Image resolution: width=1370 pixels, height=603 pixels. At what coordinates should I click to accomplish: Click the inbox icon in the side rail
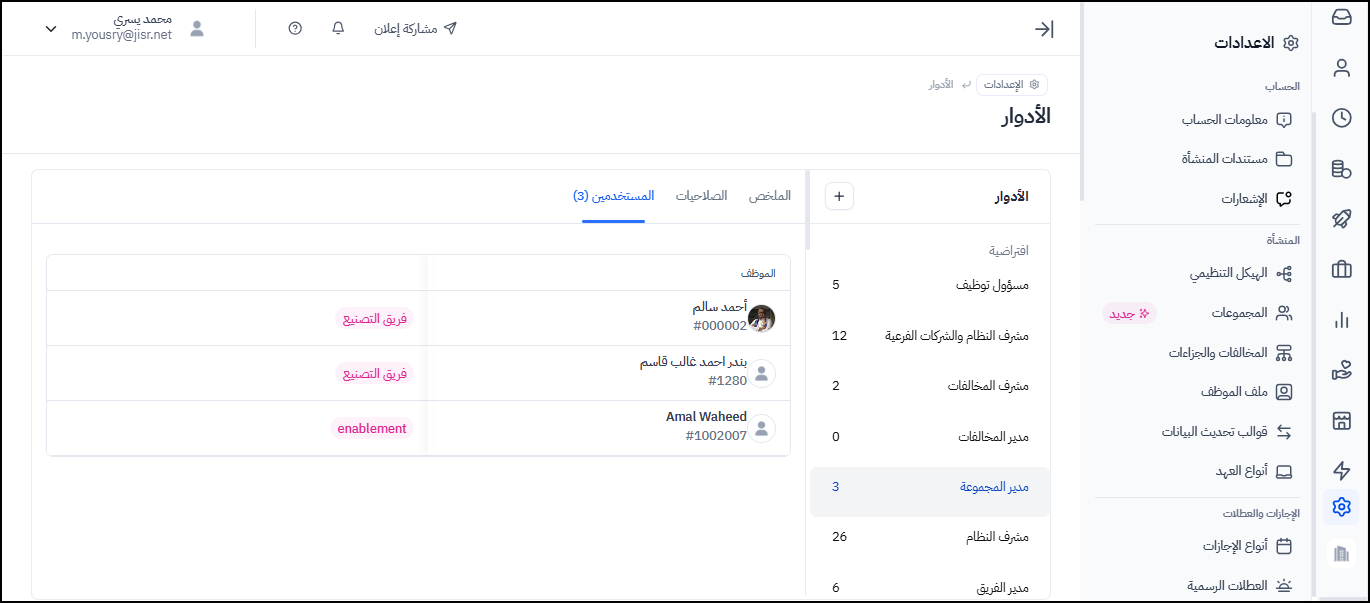click(1341, 17)
